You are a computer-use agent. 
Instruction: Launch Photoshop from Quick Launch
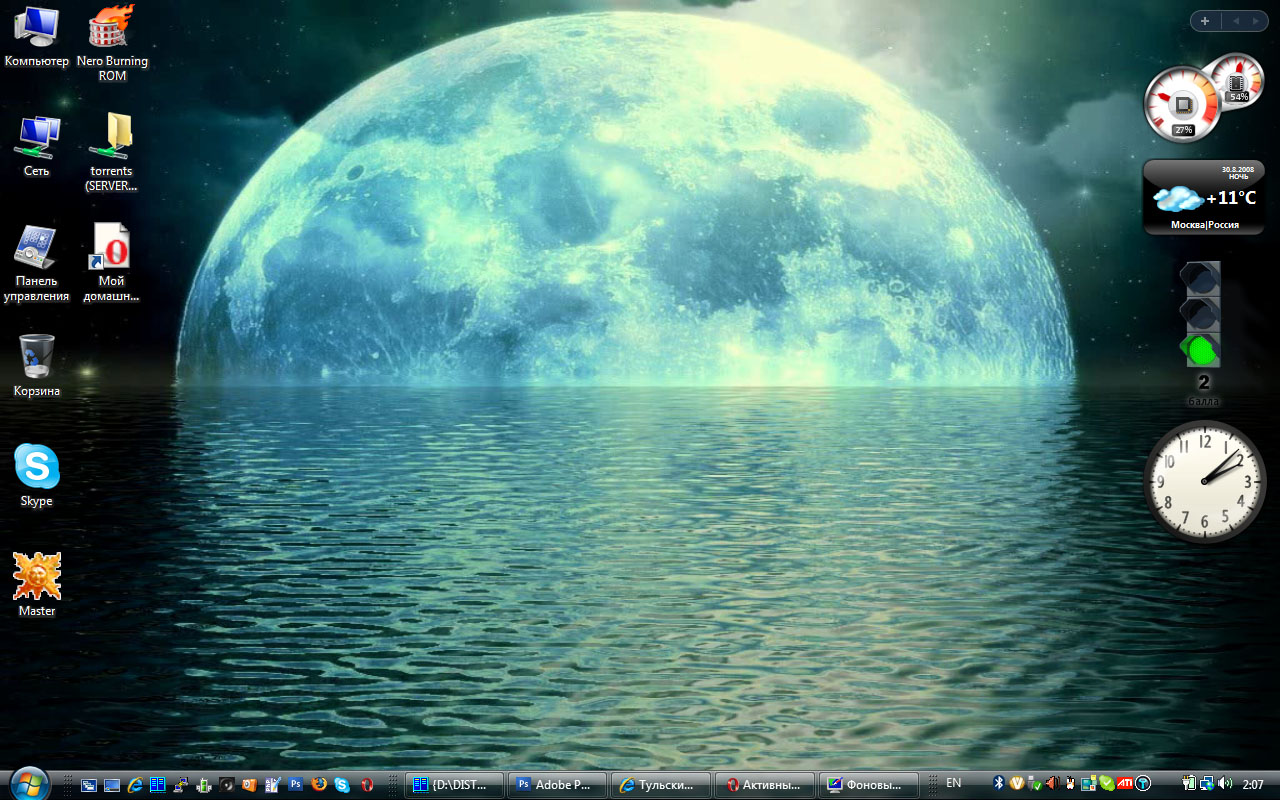click(x=295, y=785)
